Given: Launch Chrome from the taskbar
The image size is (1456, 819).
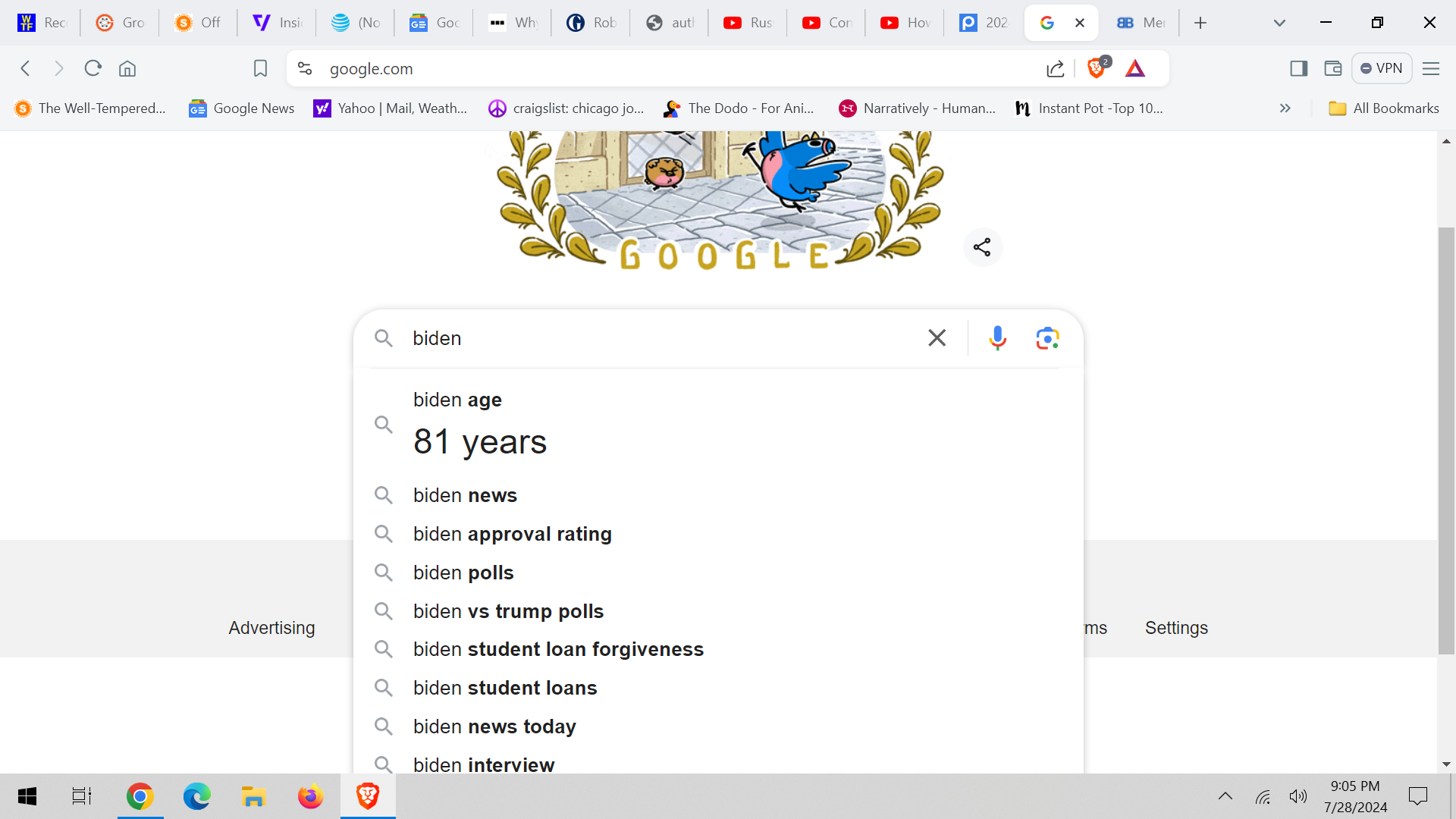Looking at the screenshot, I should 140,796.
